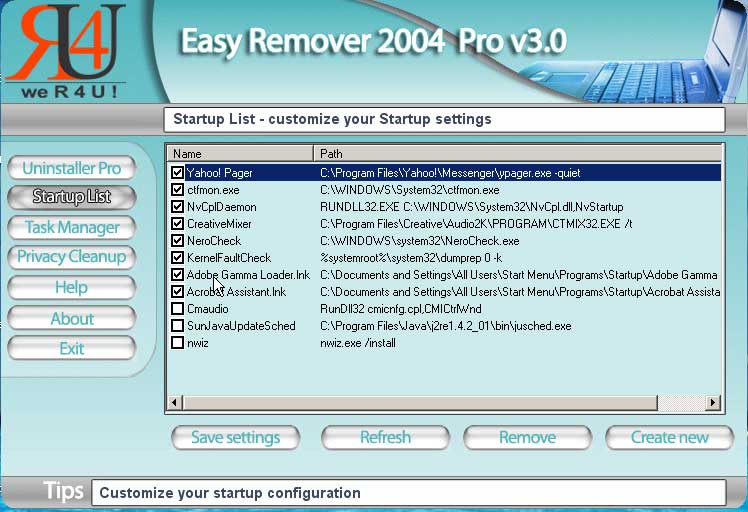The image size is (748, 512).
Task: Toggle the CreativeMixer checkbox
Action: (x=177, y=224)
